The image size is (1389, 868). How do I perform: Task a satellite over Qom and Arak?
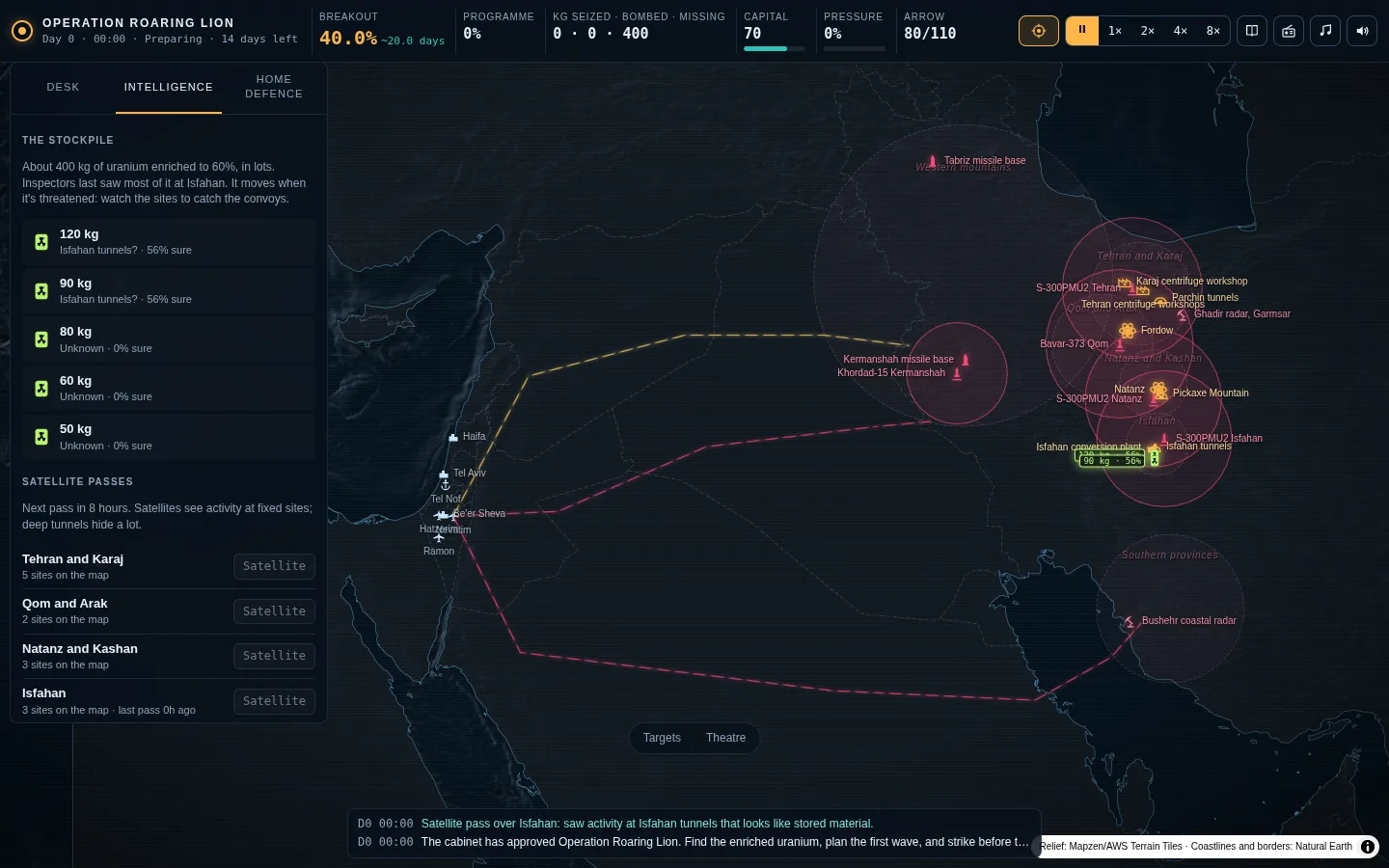274,611
